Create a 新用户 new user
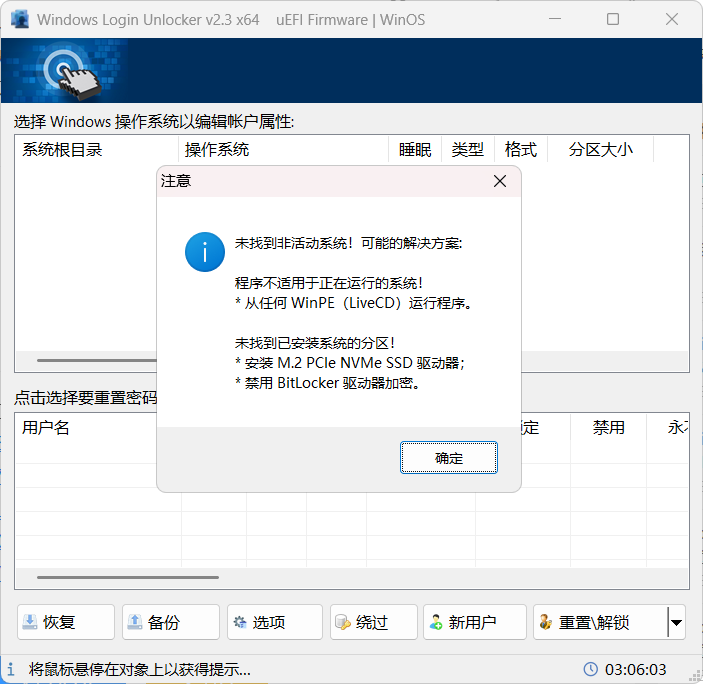 [475, 622]
